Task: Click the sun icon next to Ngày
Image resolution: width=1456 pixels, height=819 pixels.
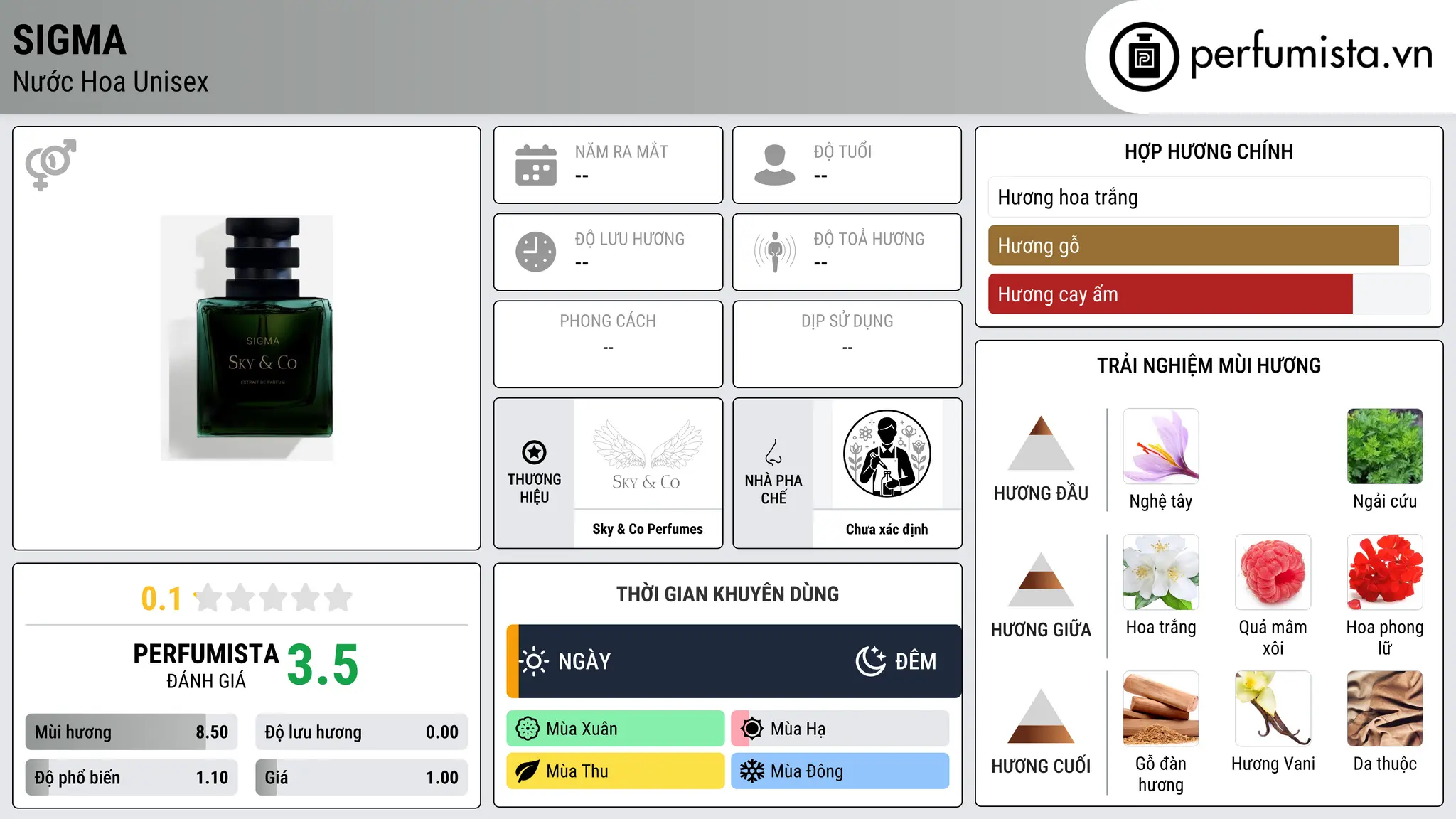Action: [x=534, y=661]
